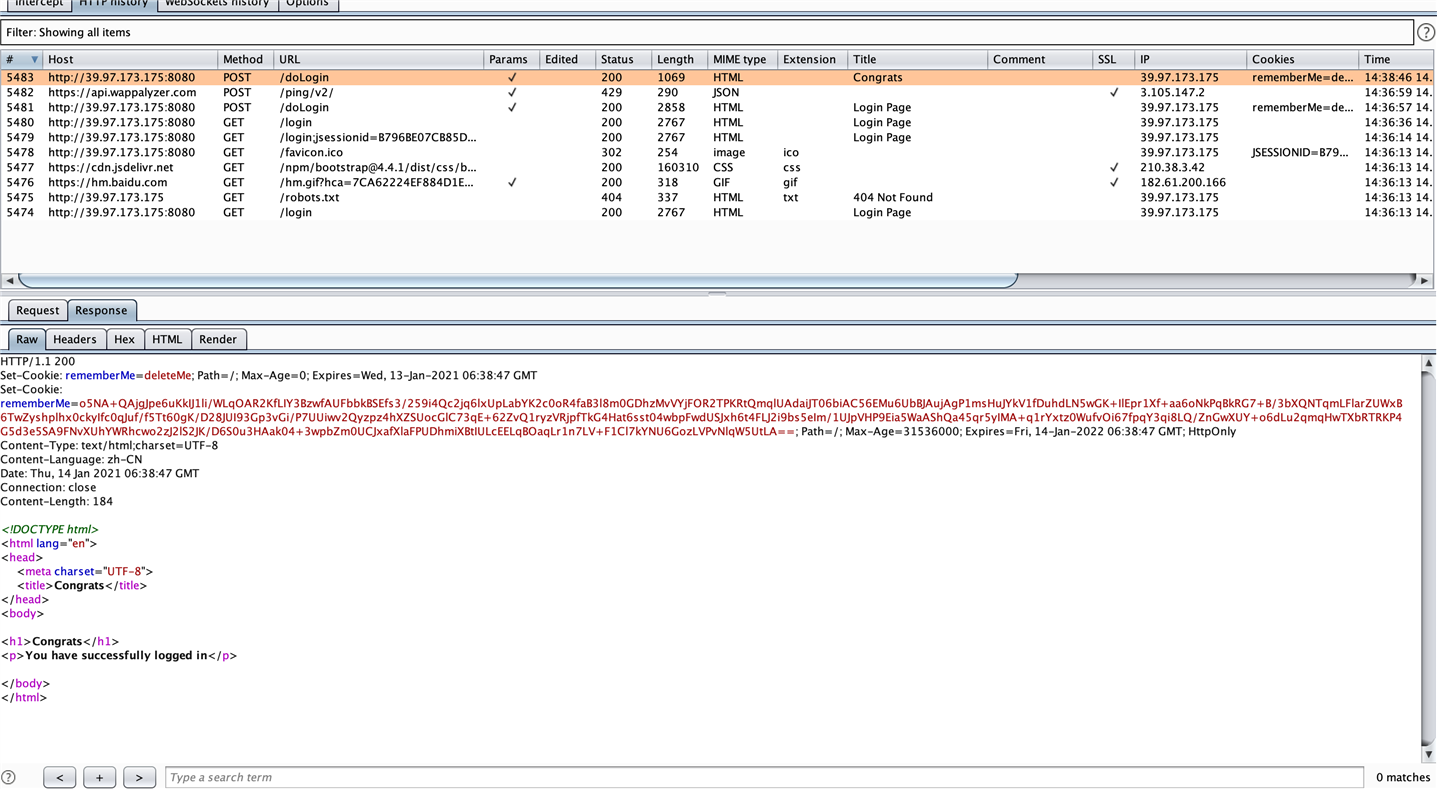
Task: Select request number 5474 in history
Action: coord(717,212)
